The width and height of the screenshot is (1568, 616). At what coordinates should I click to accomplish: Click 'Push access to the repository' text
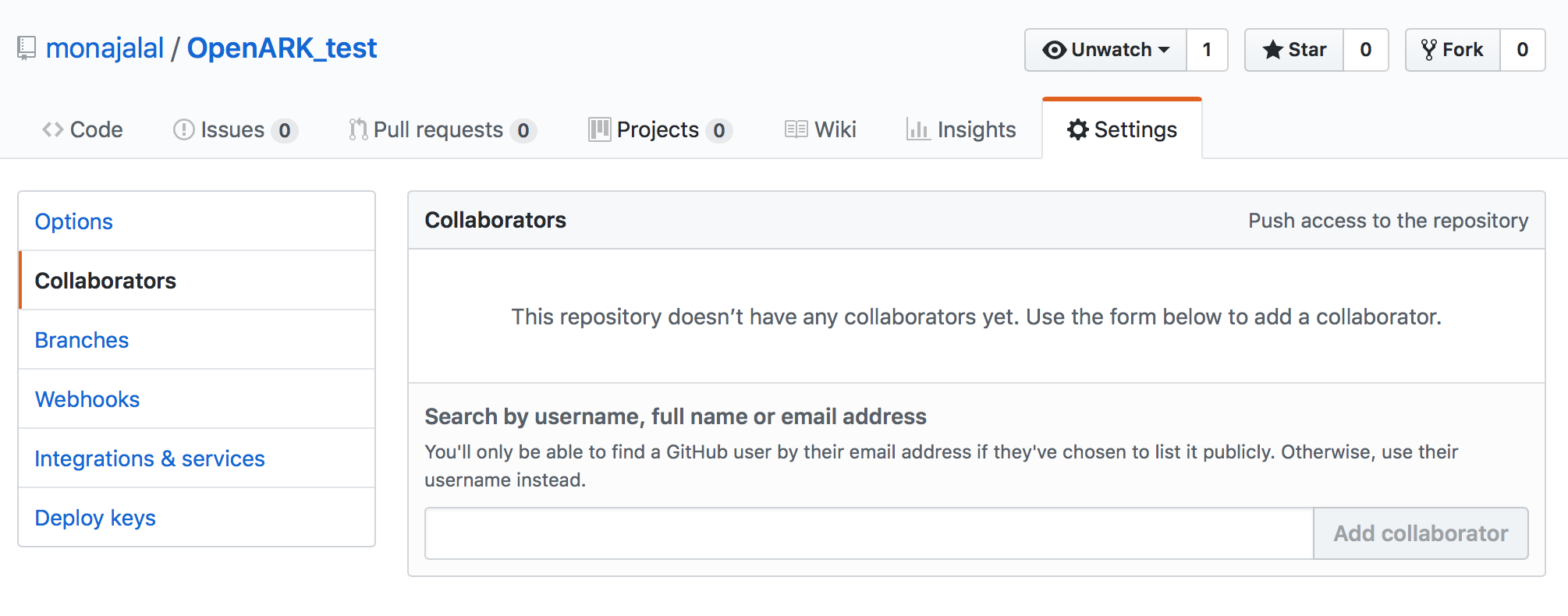pos(1388,221)
